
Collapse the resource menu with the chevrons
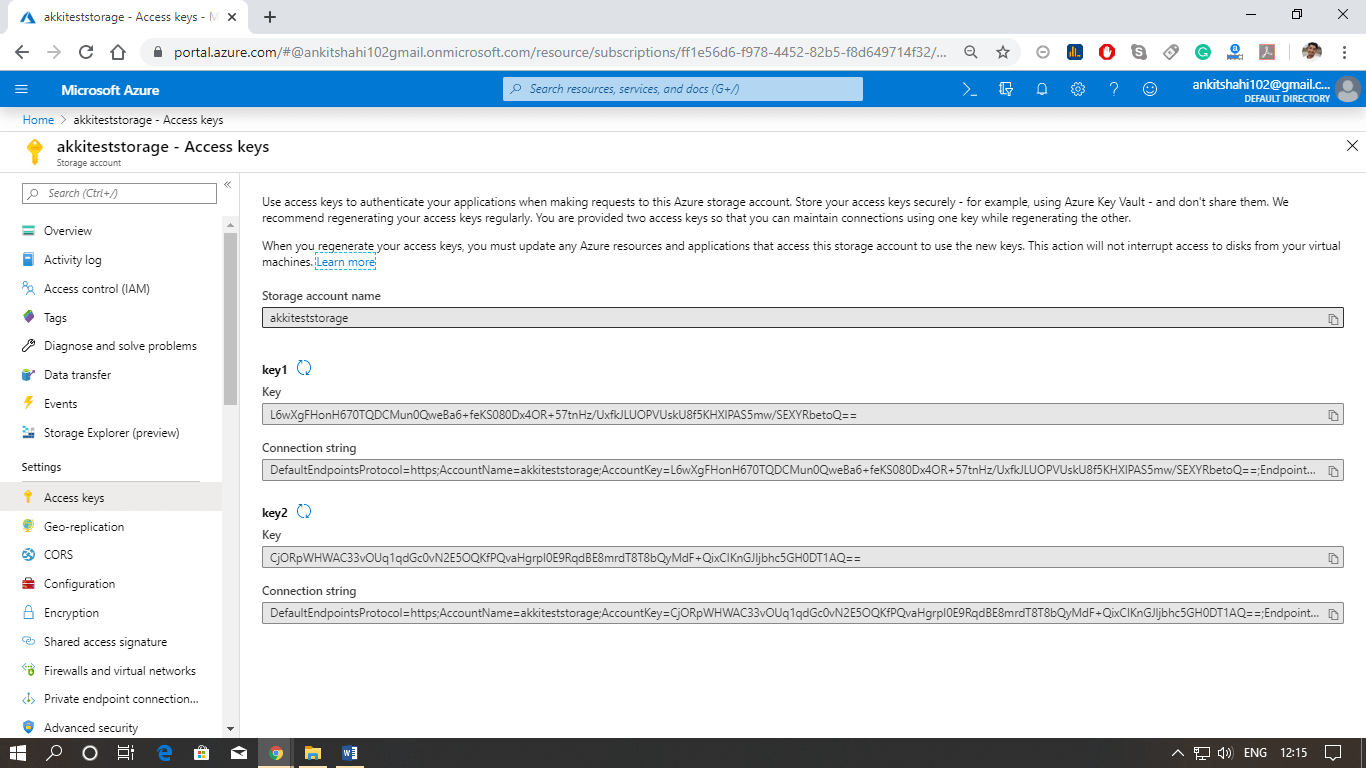(227, 184)
